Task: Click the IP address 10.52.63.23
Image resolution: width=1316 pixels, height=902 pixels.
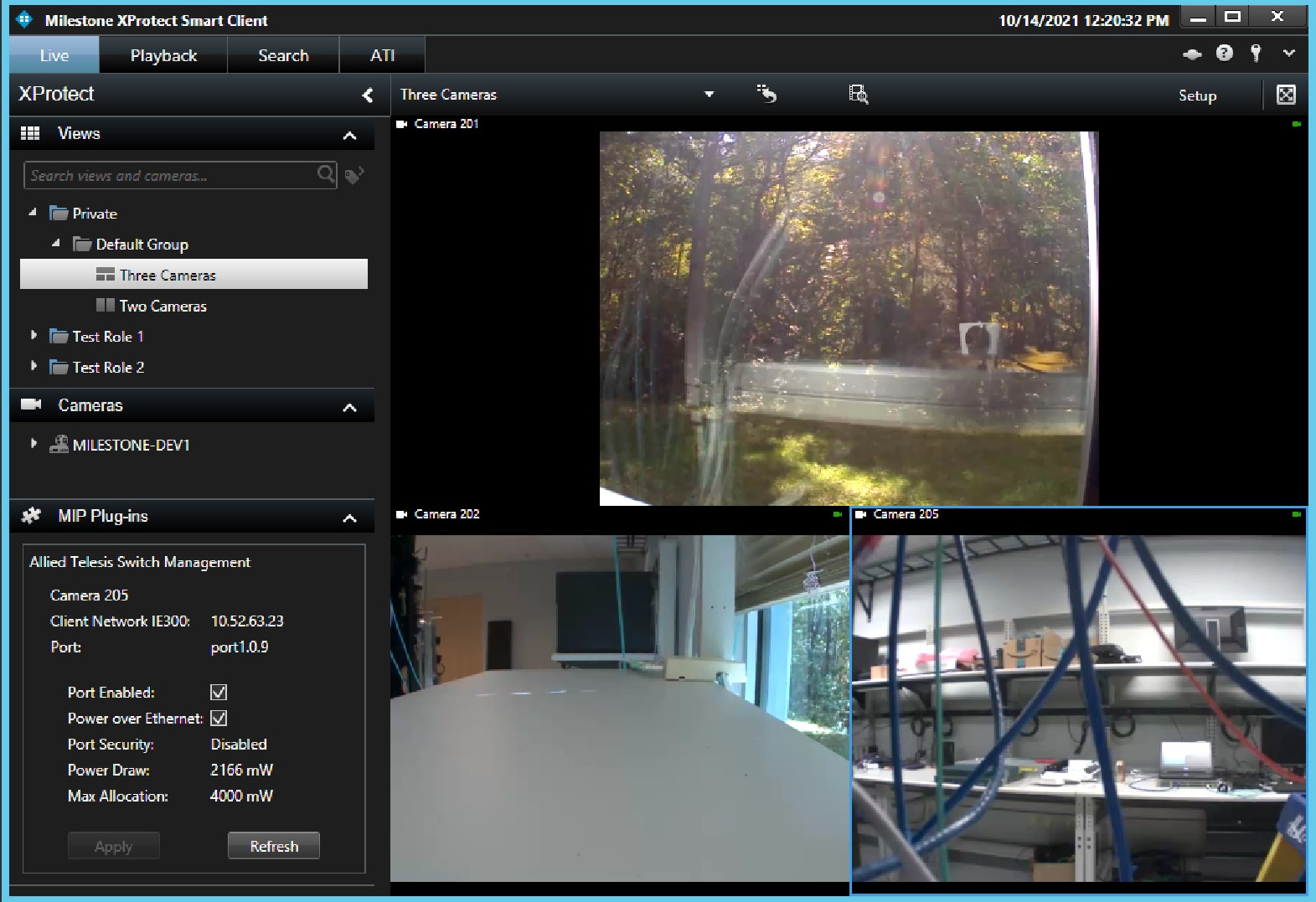Action: click(x=247, y=621)
